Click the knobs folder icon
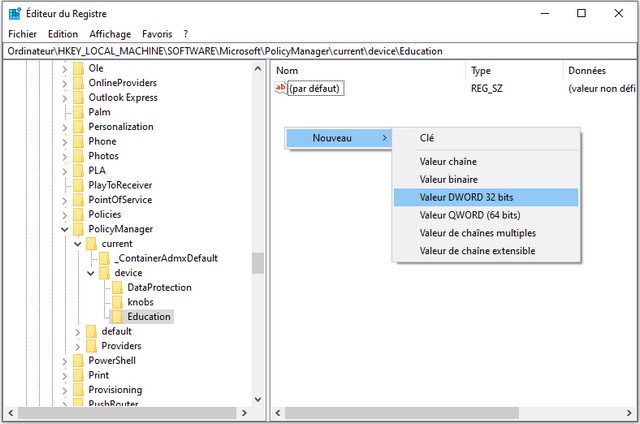Viewport: 640px width, 424px height. [117, 302]
